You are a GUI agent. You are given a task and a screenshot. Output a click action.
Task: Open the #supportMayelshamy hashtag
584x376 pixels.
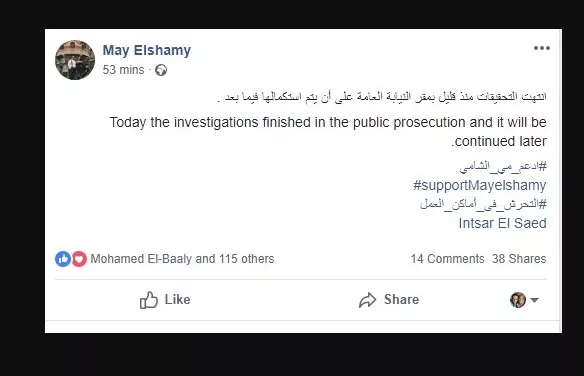click(x=480, y=185)
